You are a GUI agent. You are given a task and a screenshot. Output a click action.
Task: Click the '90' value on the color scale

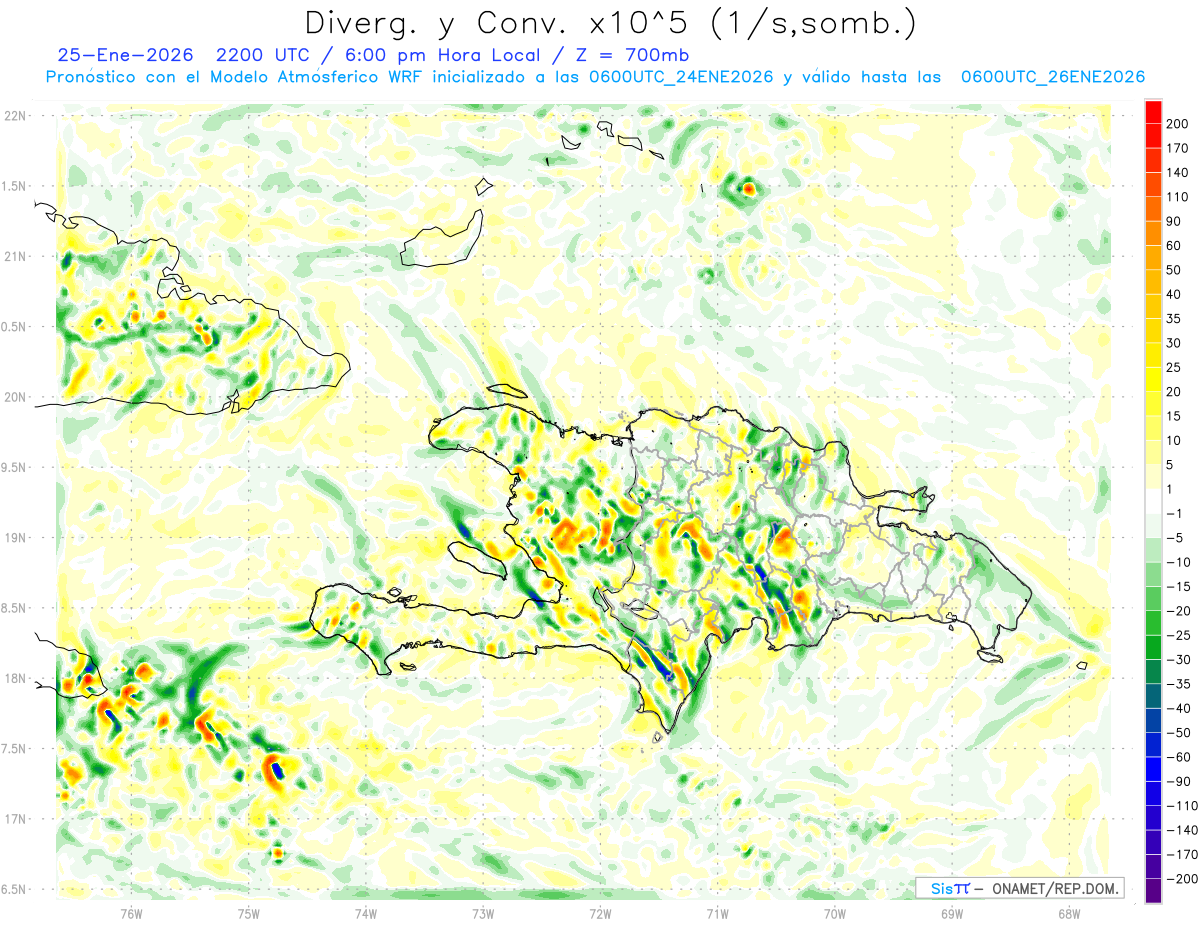coord(1174,221)
